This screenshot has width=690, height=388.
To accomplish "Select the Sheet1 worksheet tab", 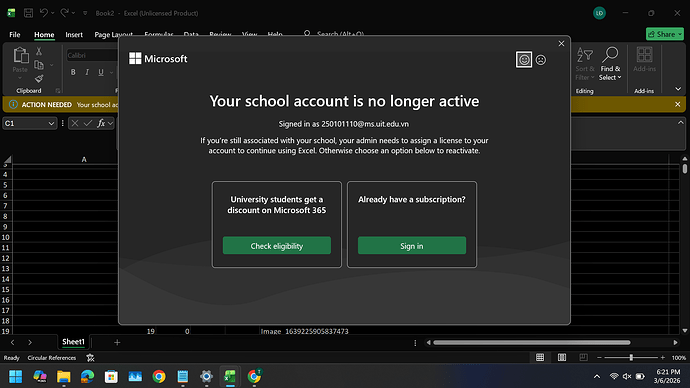I will (x=73, y=342).
